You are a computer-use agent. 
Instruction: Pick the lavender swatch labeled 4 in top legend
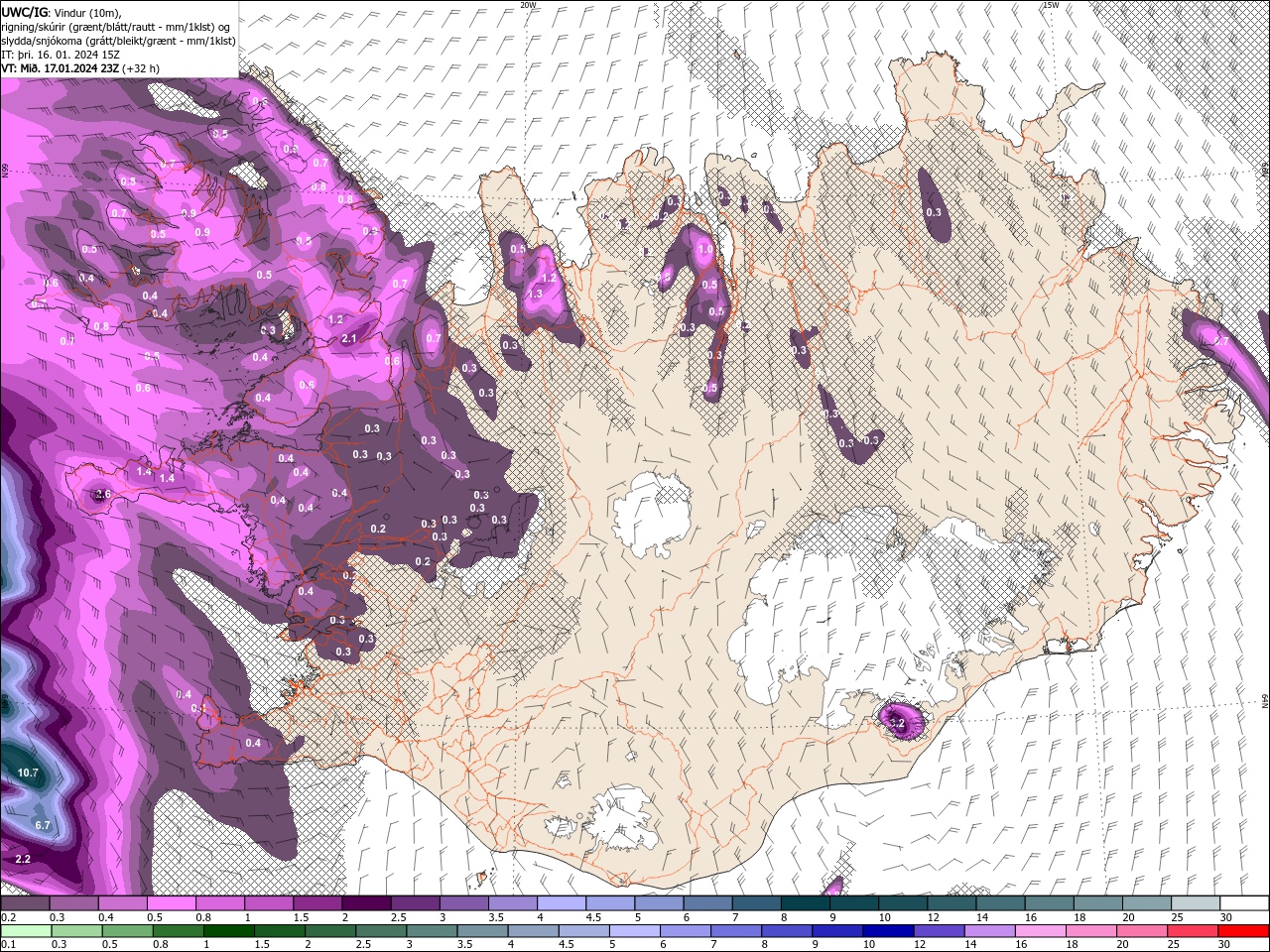pos(562,903)
